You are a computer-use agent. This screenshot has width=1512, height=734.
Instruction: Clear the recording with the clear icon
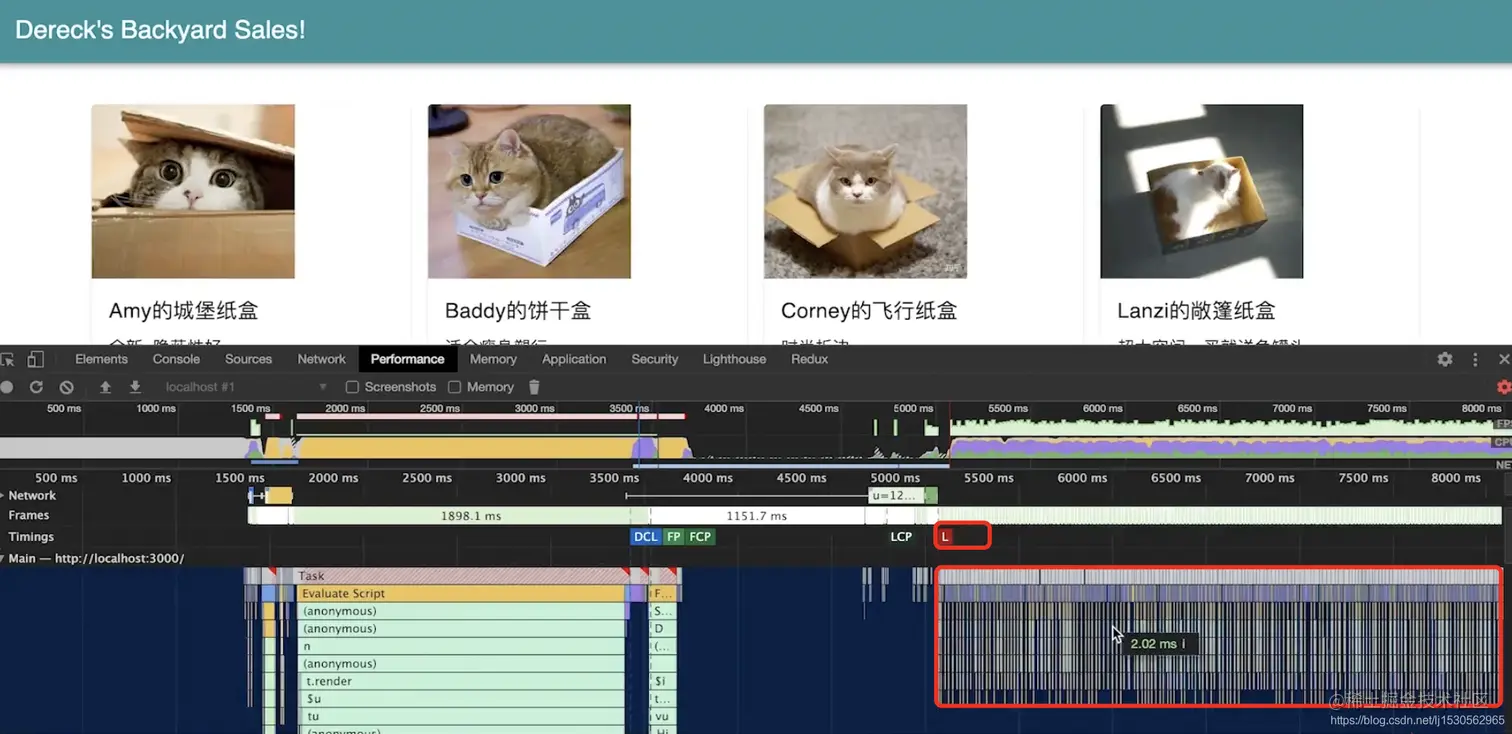tap(66, 387)
